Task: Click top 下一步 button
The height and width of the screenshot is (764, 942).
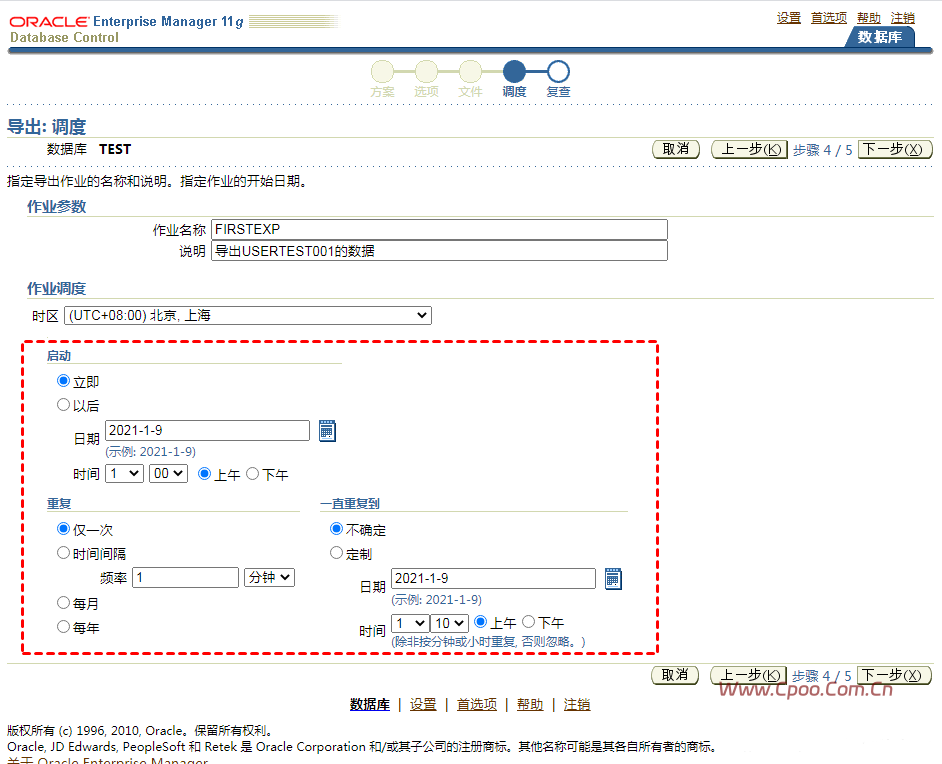Action: pos(895,150)
